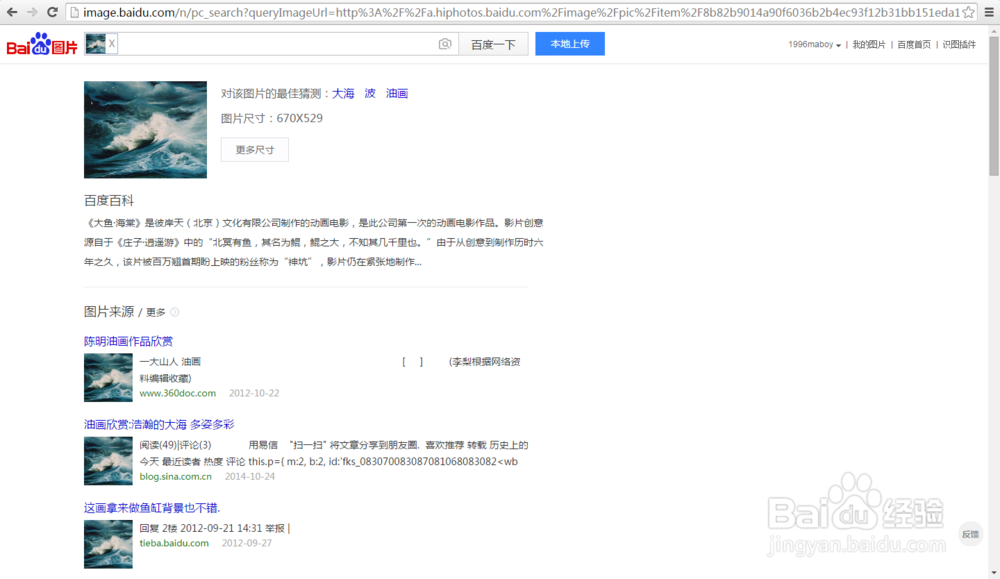Click thumbnail of the tieba result
The width and height of the screenshot is (1000, 579).
tap(108, 544)
